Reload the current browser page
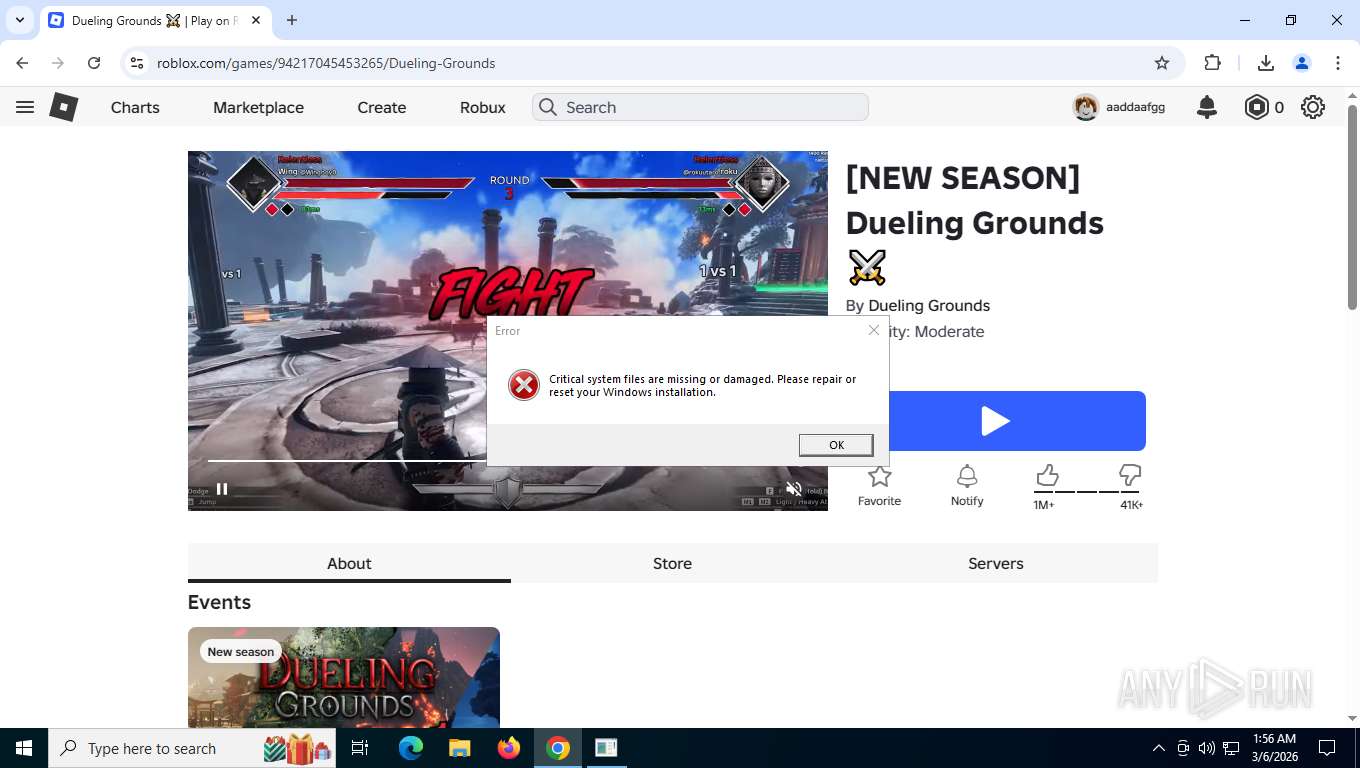 pos(94,63)
